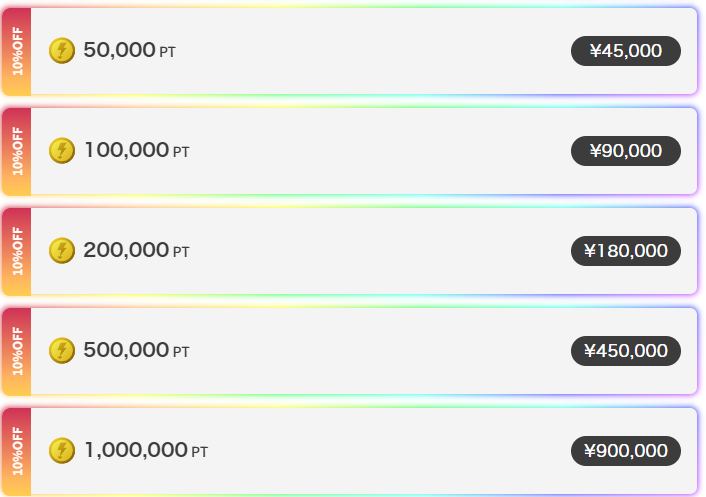Click the coin icon beside 500,000 PT
The image size is (706, 497).
[x=62, y=350]
